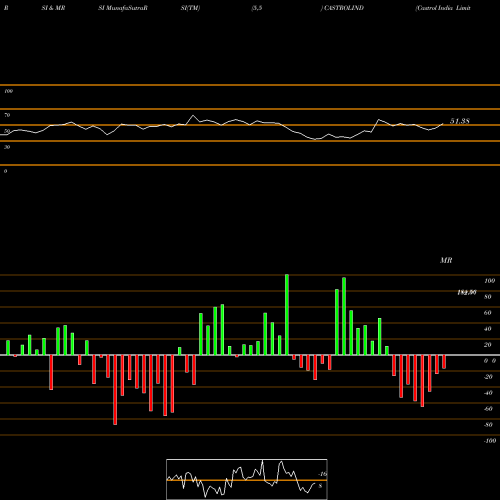Viewport: 500px width, 500px height.
Task: Click the MR axis label -80
Action: coord(488,425)
